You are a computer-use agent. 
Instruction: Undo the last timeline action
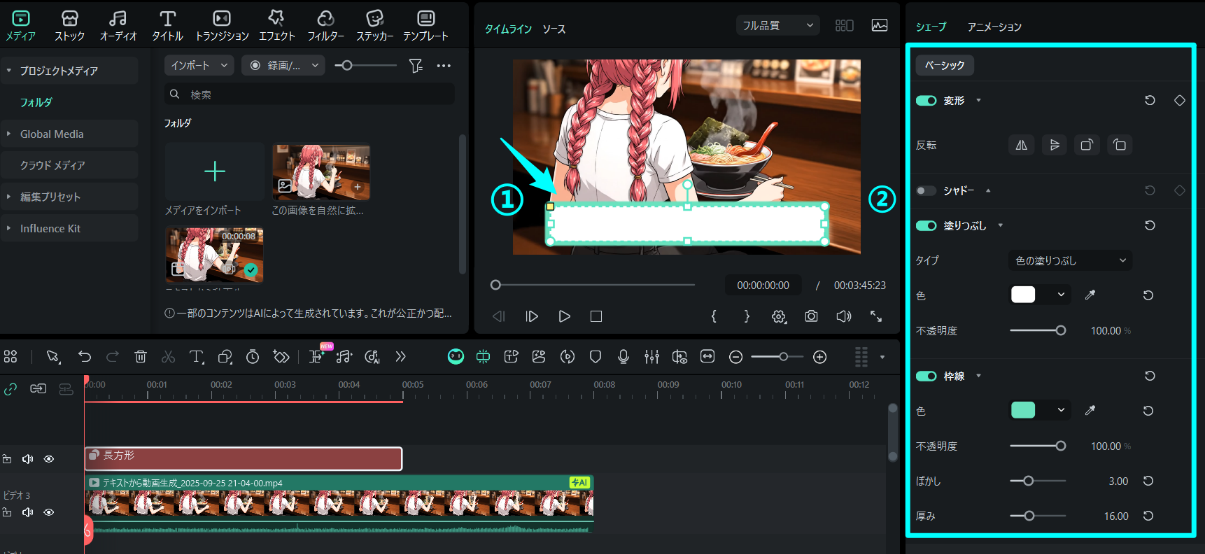[85, 357]
